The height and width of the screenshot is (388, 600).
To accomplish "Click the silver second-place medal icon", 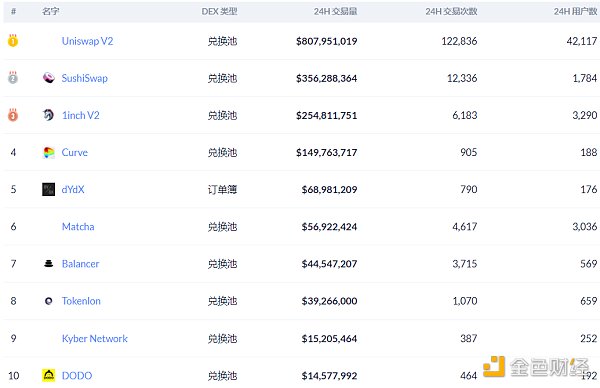I will point(13,77).
